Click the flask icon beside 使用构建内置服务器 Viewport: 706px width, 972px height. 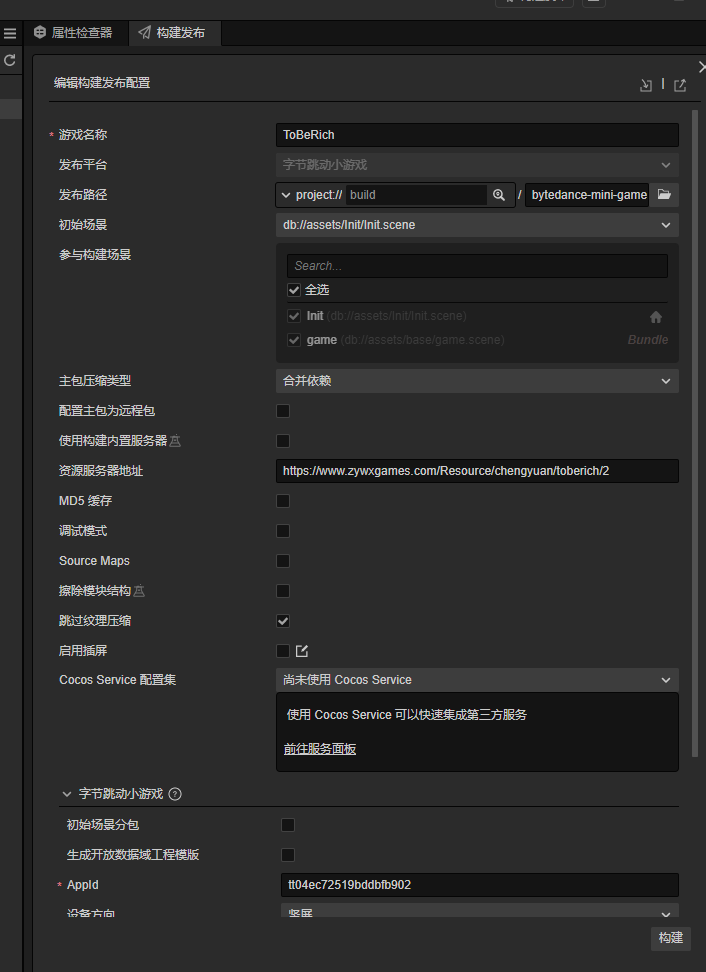(175, 441)
